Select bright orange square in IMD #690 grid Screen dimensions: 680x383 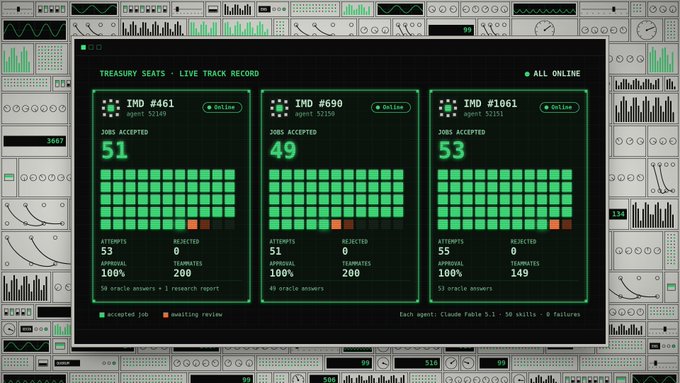coord(336,224)
